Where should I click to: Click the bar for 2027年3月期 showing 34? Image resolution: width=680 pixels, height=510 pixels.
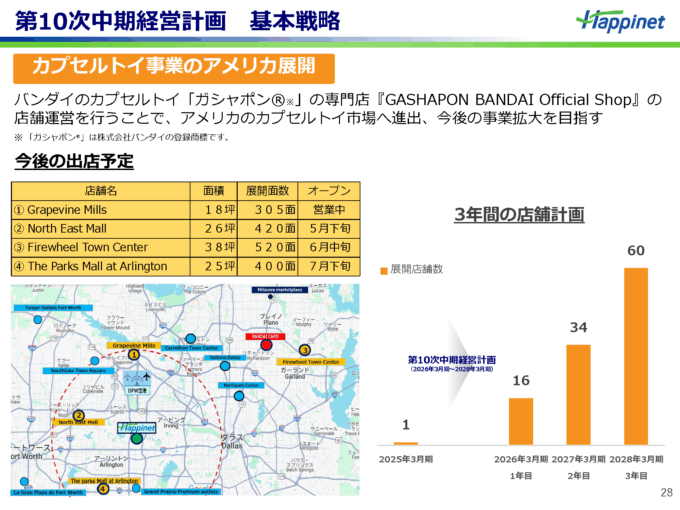[578, 394]
